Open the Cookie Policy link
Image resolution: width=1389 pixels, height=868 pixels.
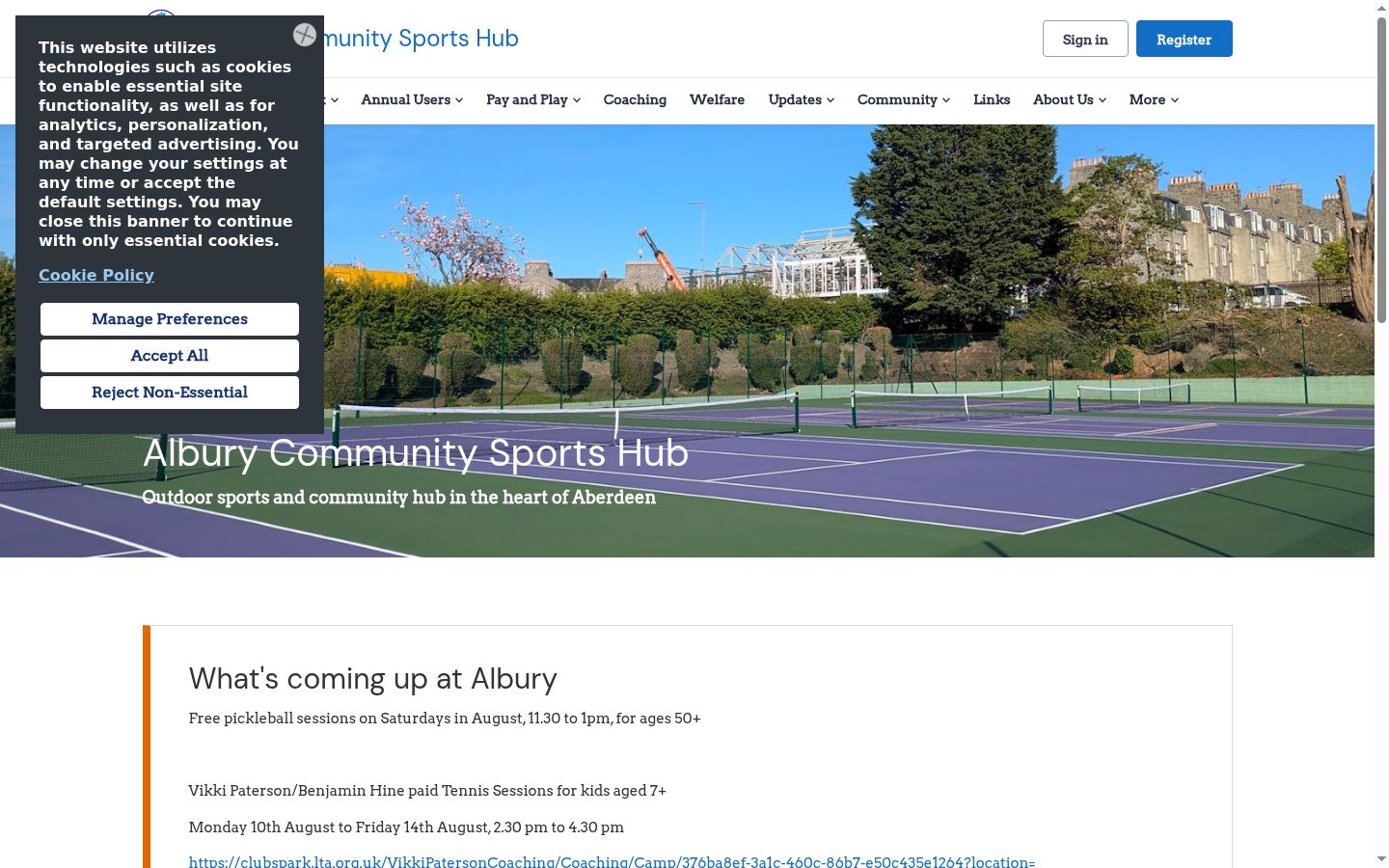(96, 275)
